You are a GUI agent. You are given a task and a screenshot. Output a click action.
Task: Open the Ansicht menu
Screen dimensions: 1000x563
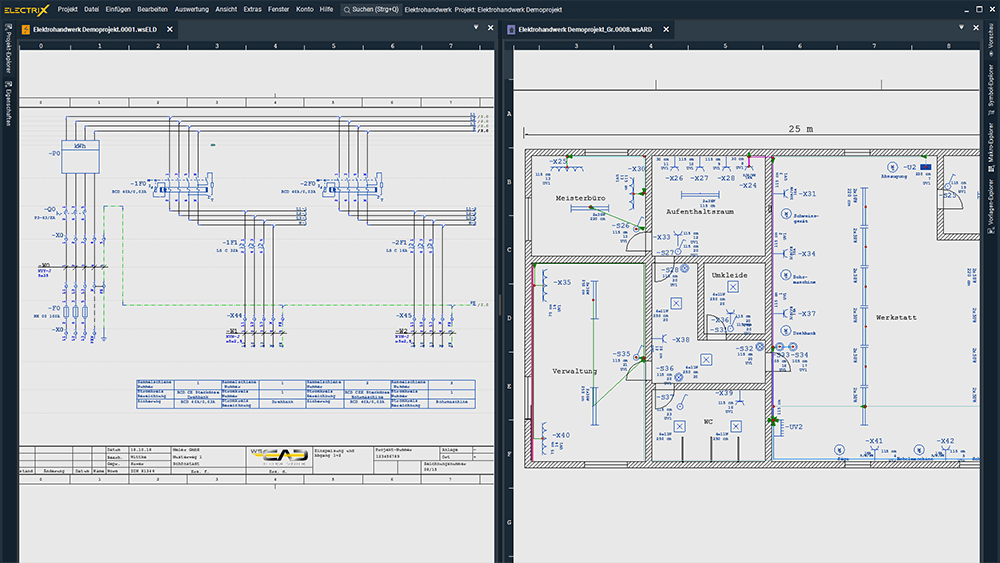coord(226,10)
